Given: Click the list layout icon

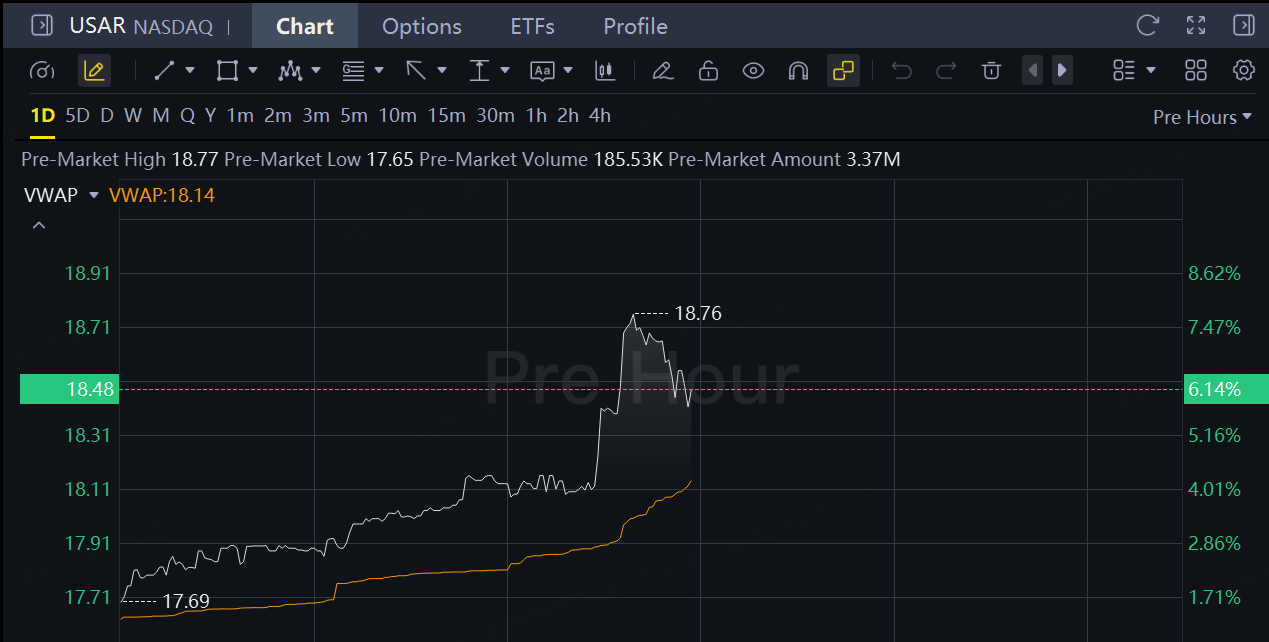Looking at the screenshot, I should pos(1124,70).
